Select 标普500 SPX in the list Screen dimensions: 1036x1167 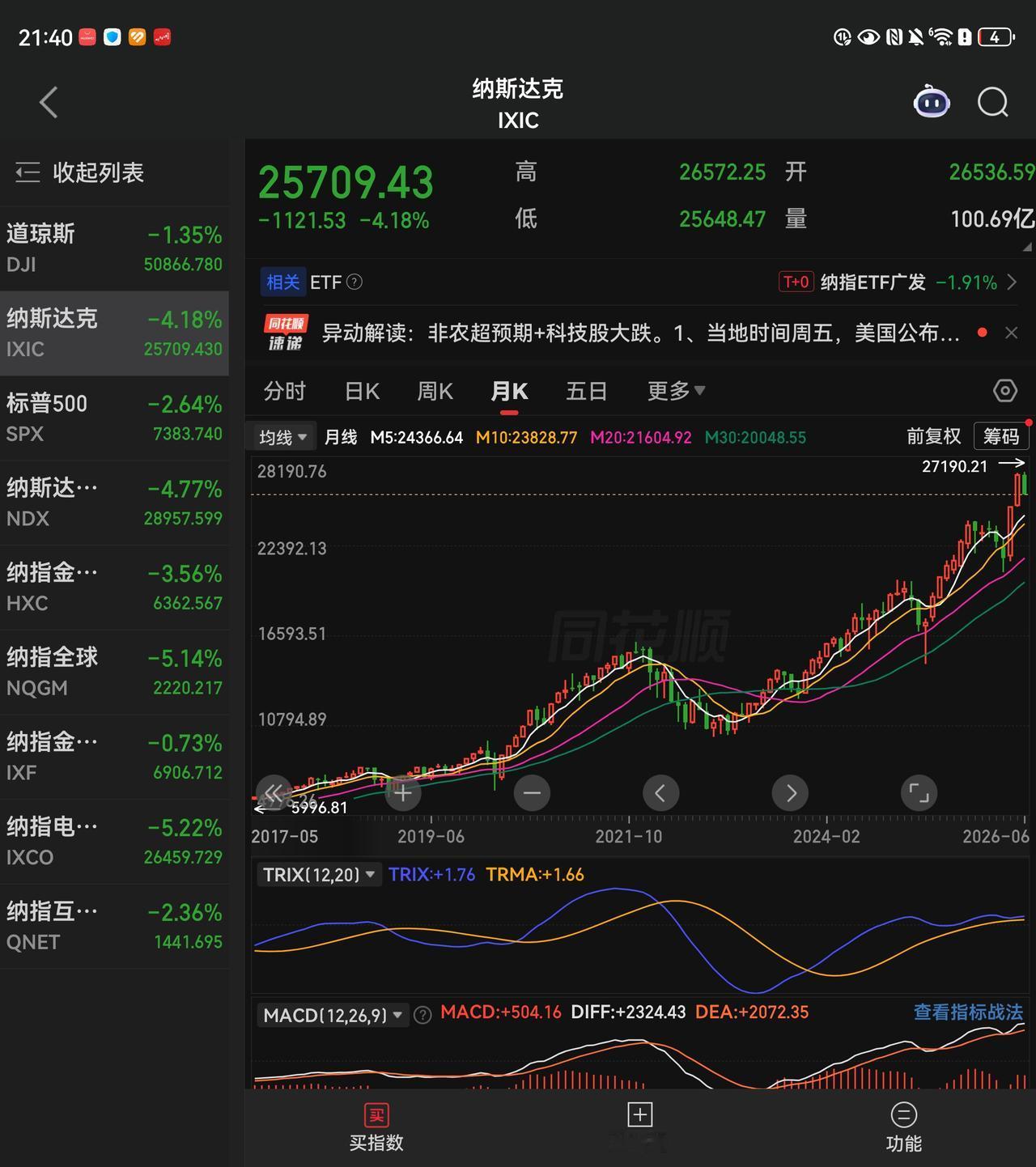tap(114, 418)
